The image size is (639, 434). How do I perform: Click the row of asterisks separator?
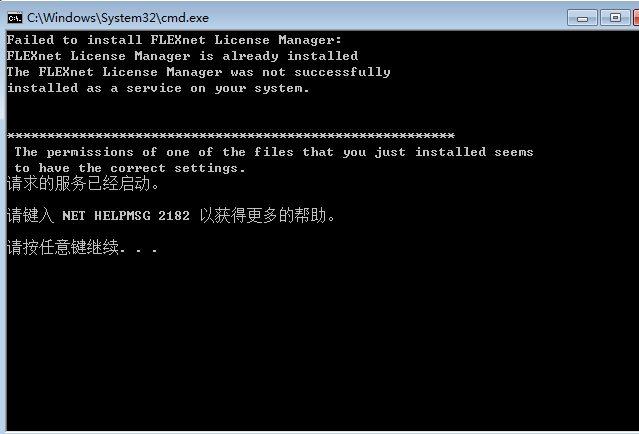(x=230, y=136)
